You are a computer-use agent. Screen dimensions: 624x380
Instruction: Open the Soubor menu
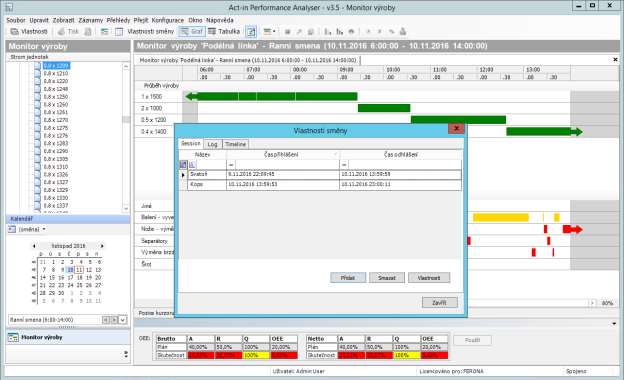(16, 20)
